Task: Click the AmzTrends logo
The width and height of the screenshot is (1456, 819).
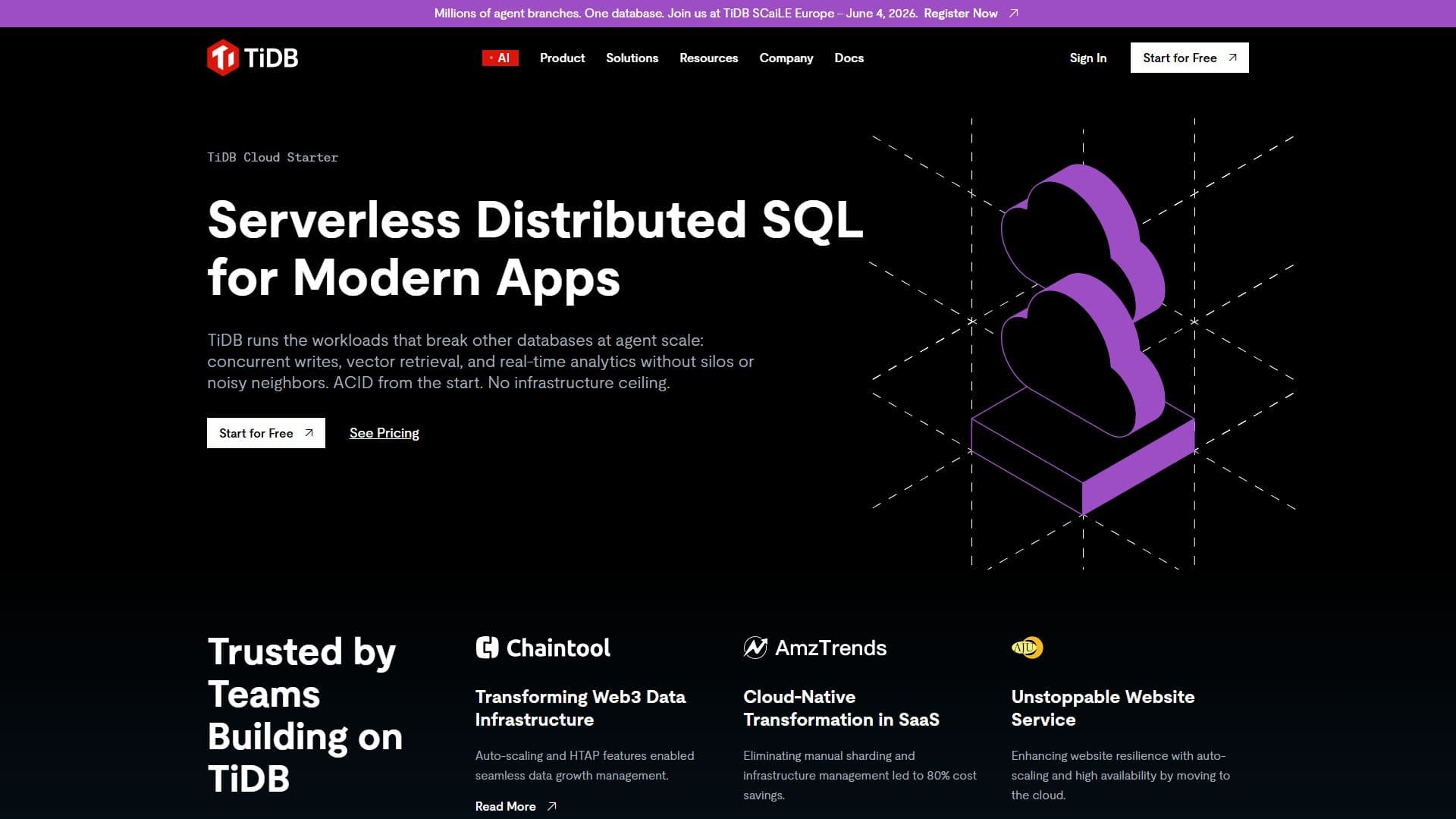Action: tap(814, 648)
